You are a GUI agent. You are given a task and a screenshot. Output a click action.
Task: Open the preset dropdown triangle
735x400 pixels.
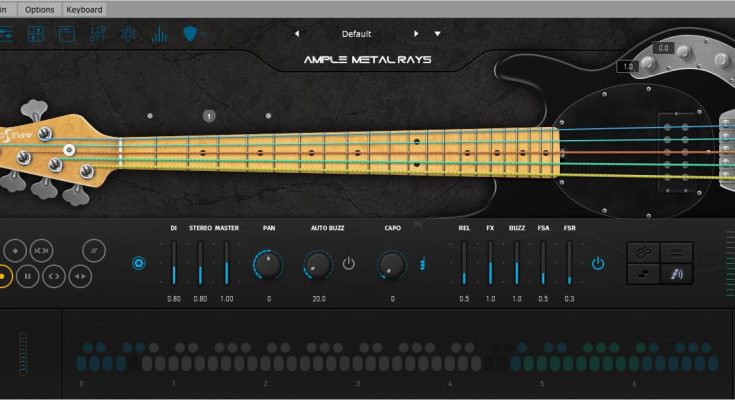coord(437,34)
